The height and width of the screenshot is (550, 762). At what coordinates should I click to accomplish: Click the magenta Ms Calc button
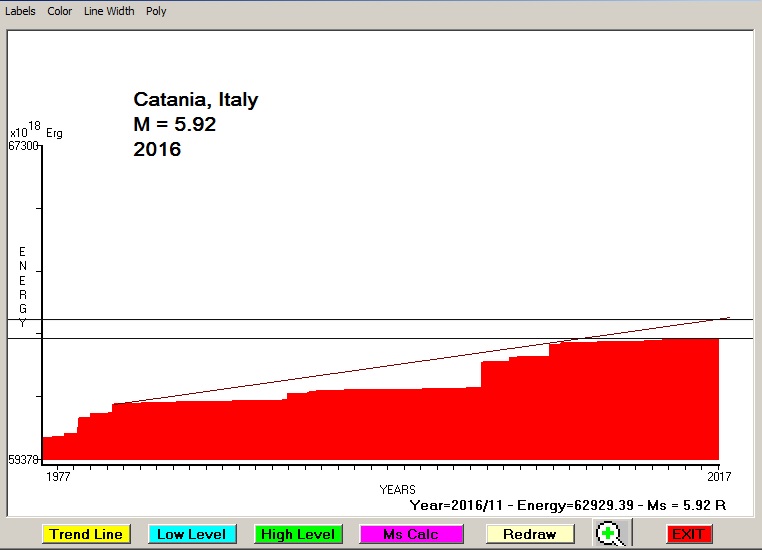(x=410, y=534)
